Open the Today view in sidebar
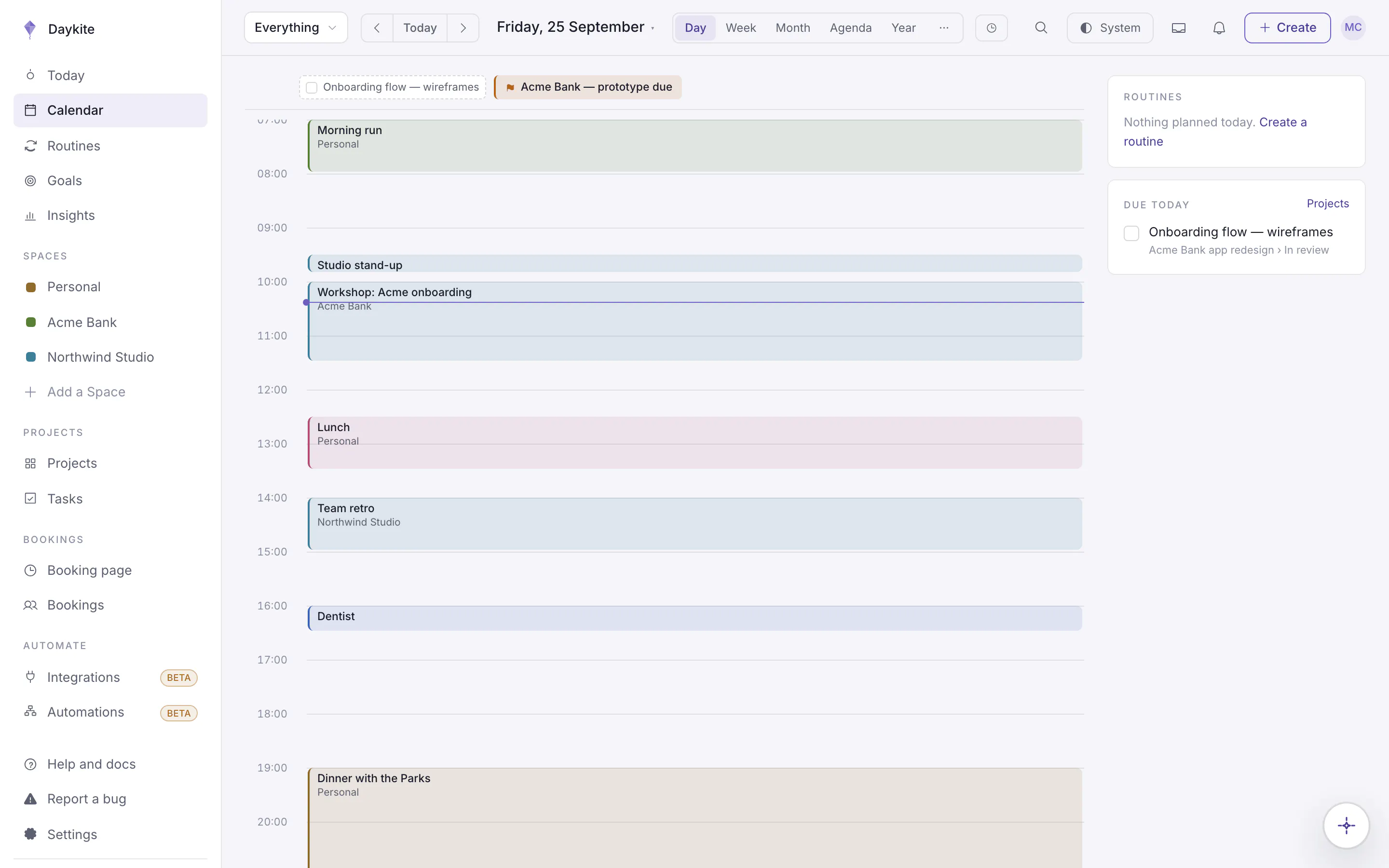The image size is (1389, 868). [x=110, y=75]
